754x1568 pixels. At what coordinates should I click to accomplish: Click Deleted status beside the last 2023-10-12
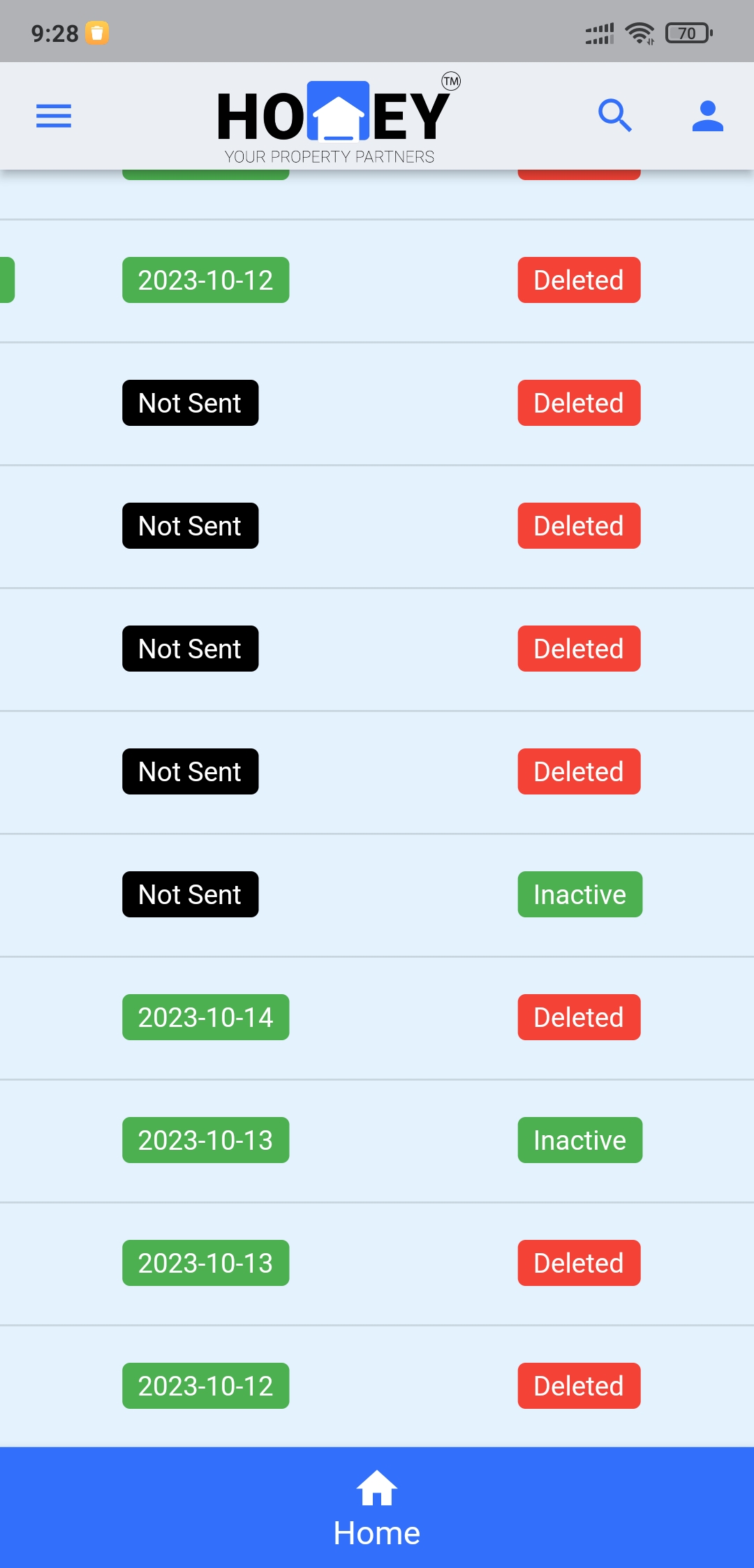(x=579, y=1386)
